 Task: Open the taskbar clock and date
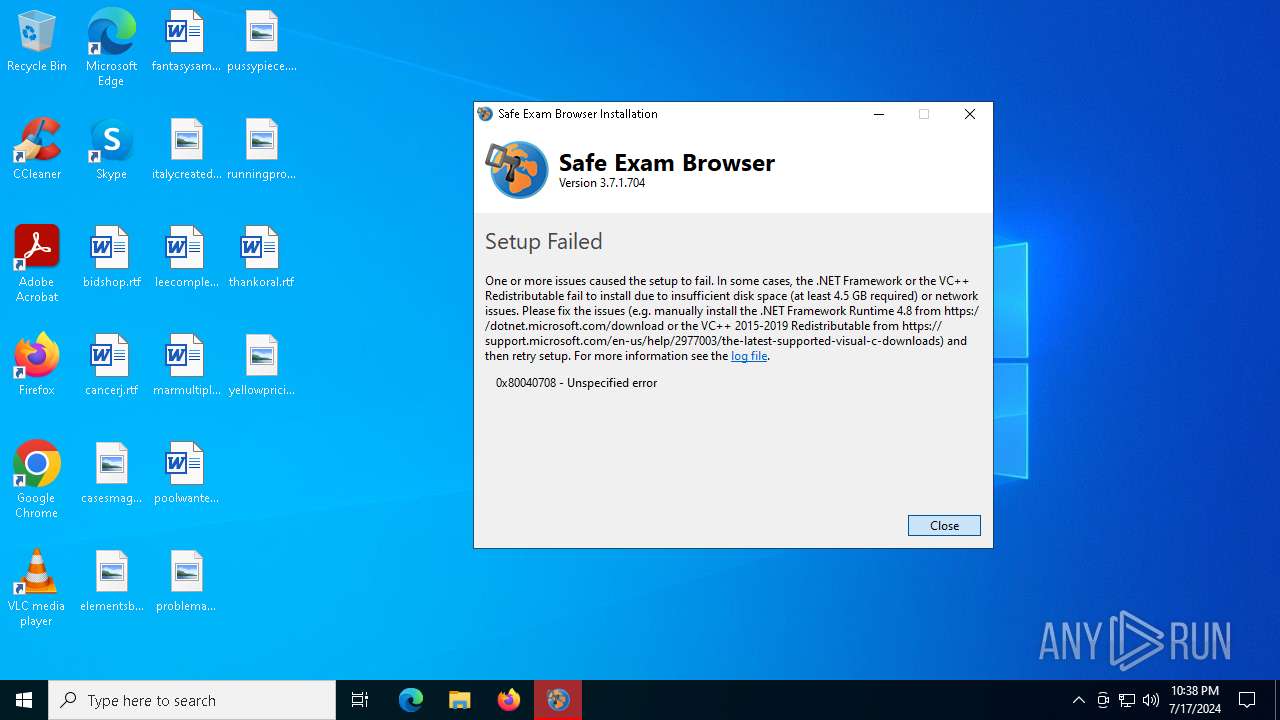1195,700
